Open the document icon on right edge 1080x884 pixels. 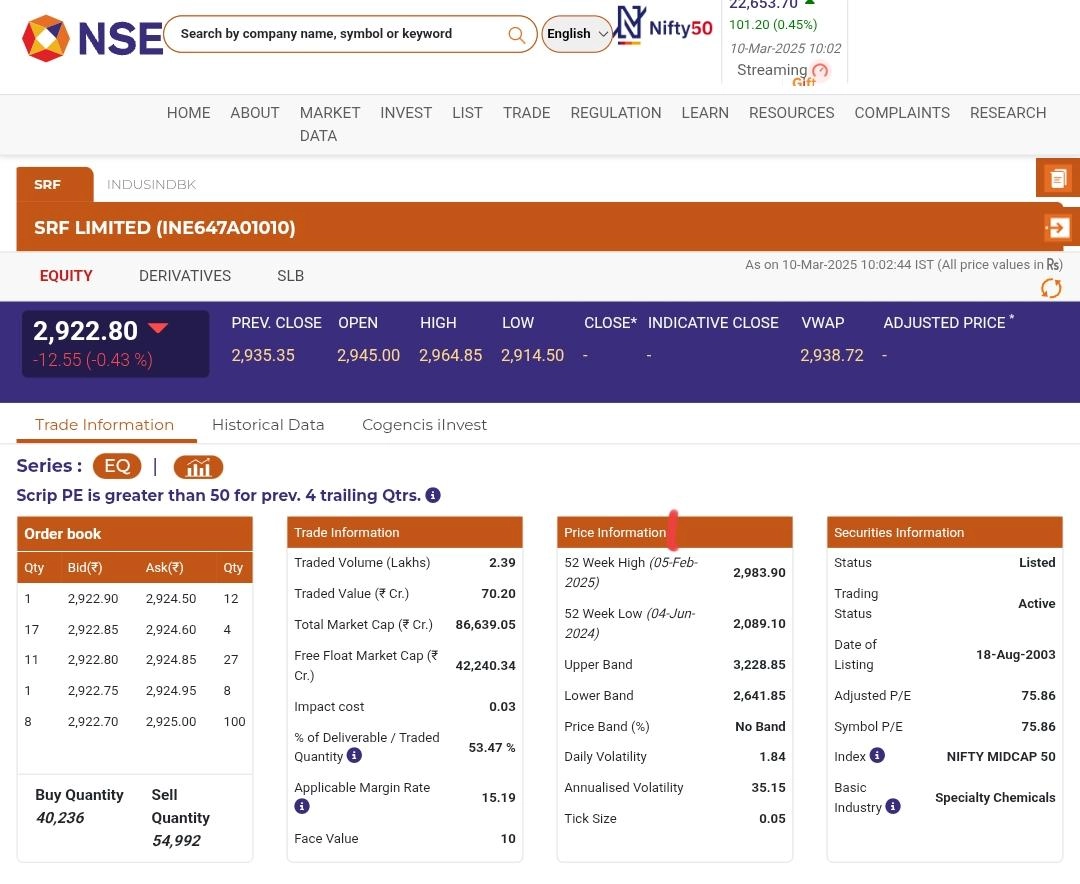point(1057,179)
